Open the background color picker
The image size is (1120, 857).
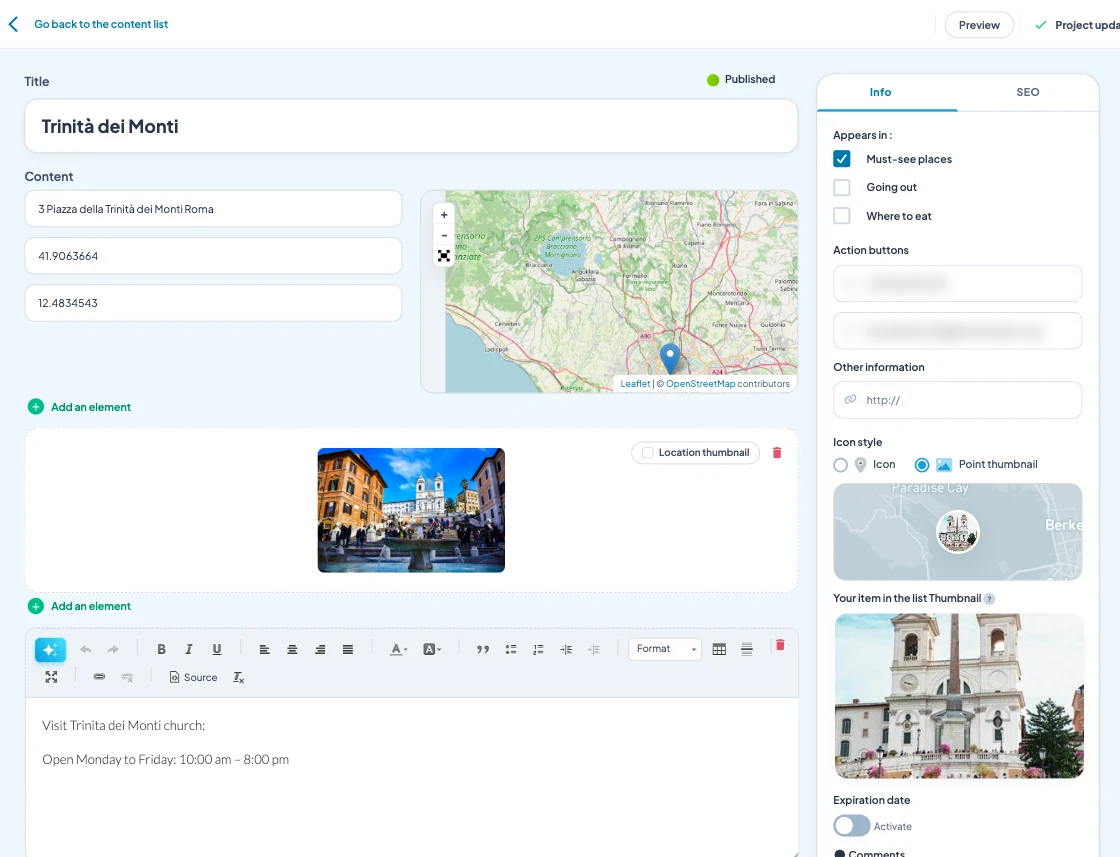(x=432, y=649)
